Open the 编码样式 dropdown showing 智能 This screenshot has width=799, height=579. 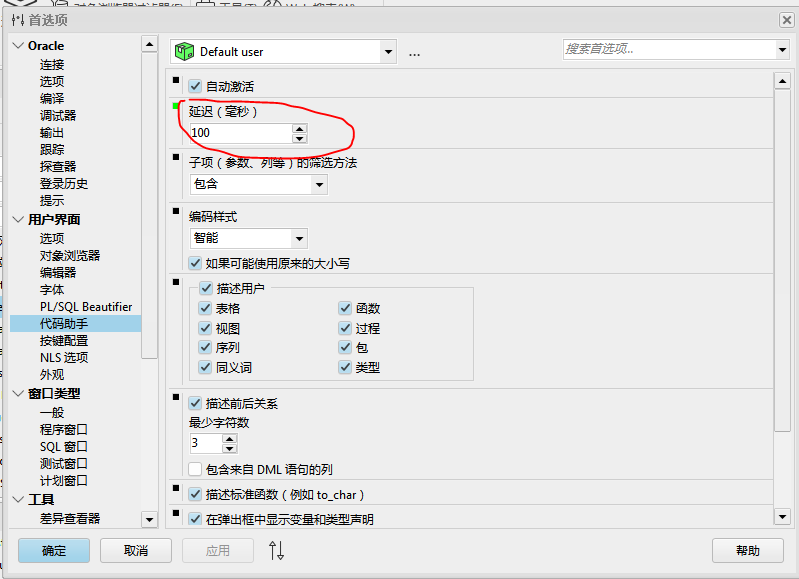point(298,238)
